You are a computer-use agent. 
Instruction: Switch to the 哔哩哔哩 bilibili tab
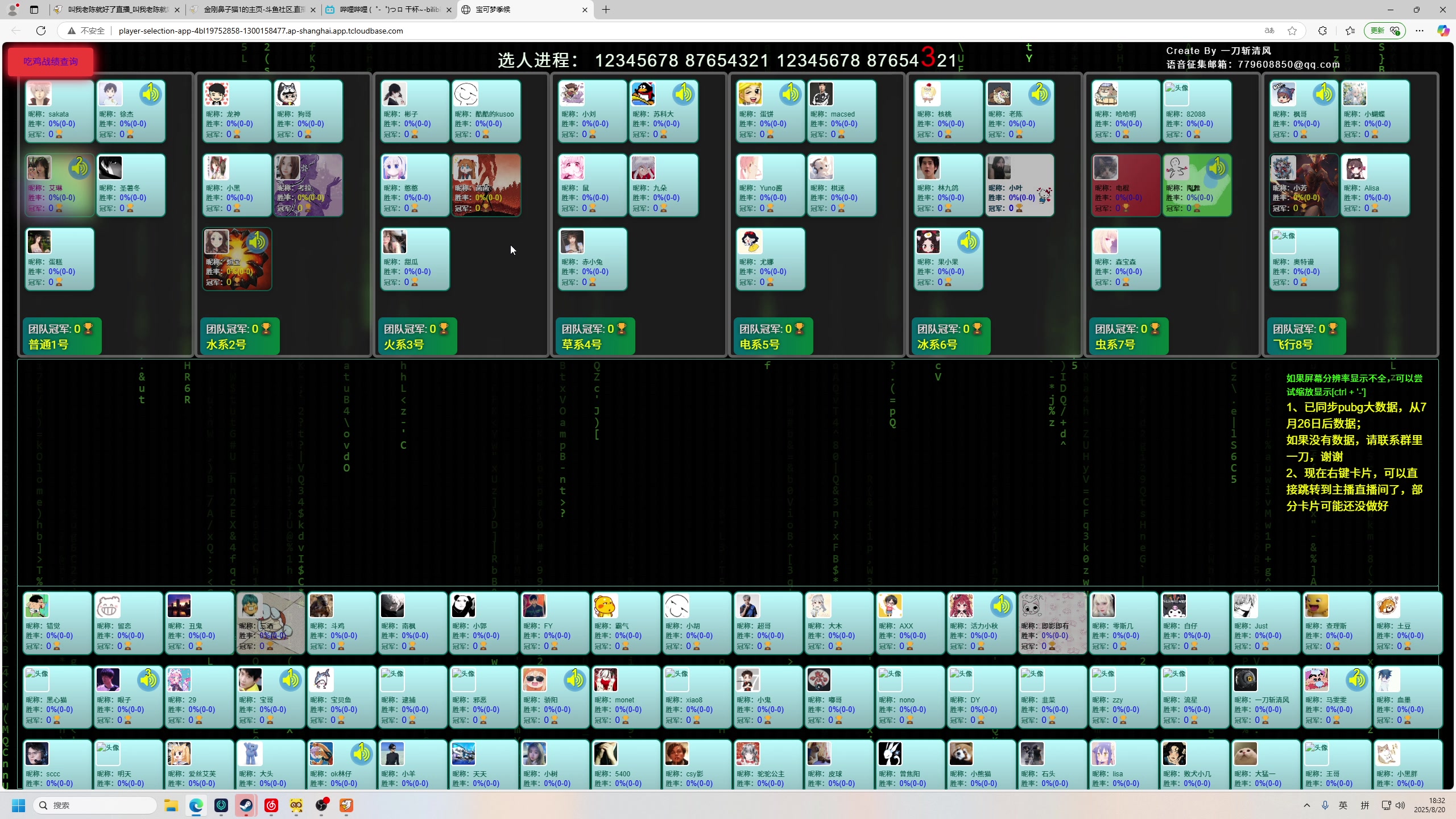coord(390,10)
